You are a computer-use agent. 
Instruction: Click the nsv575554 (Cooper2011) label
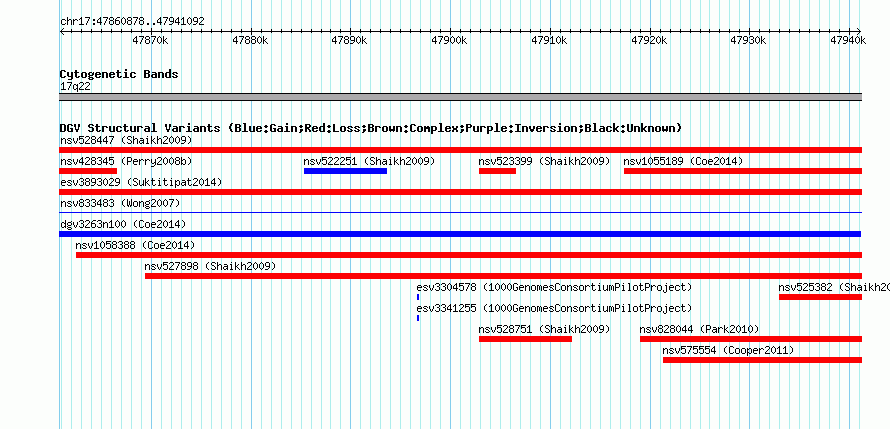(x=728, y=350)
